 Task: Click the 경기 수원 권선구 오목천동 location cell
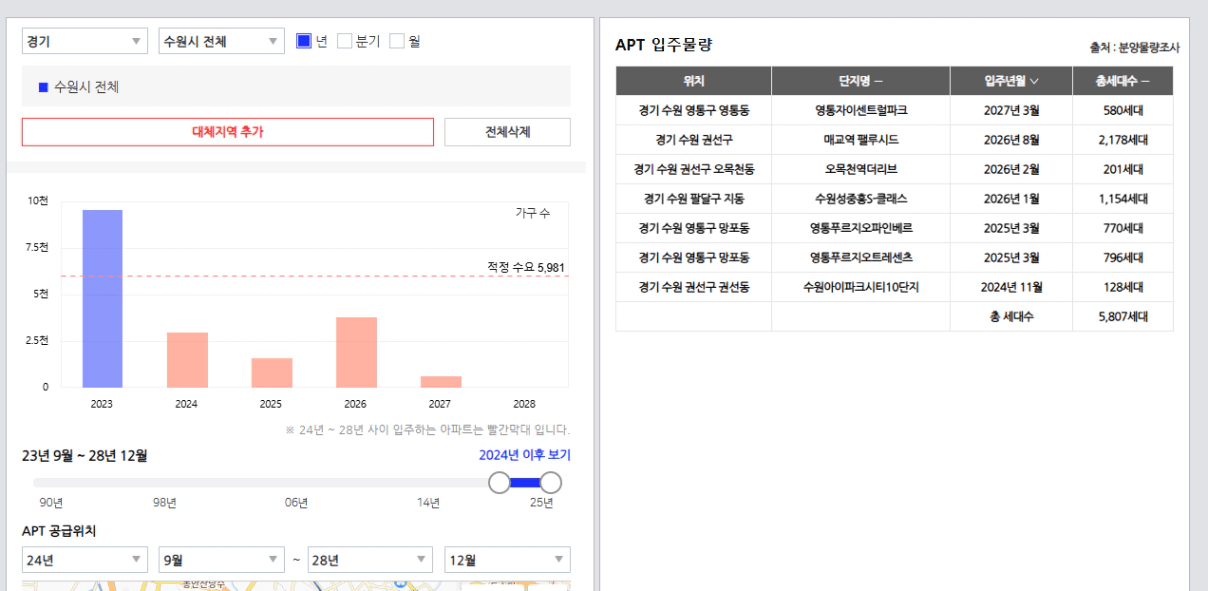(694, 169)
